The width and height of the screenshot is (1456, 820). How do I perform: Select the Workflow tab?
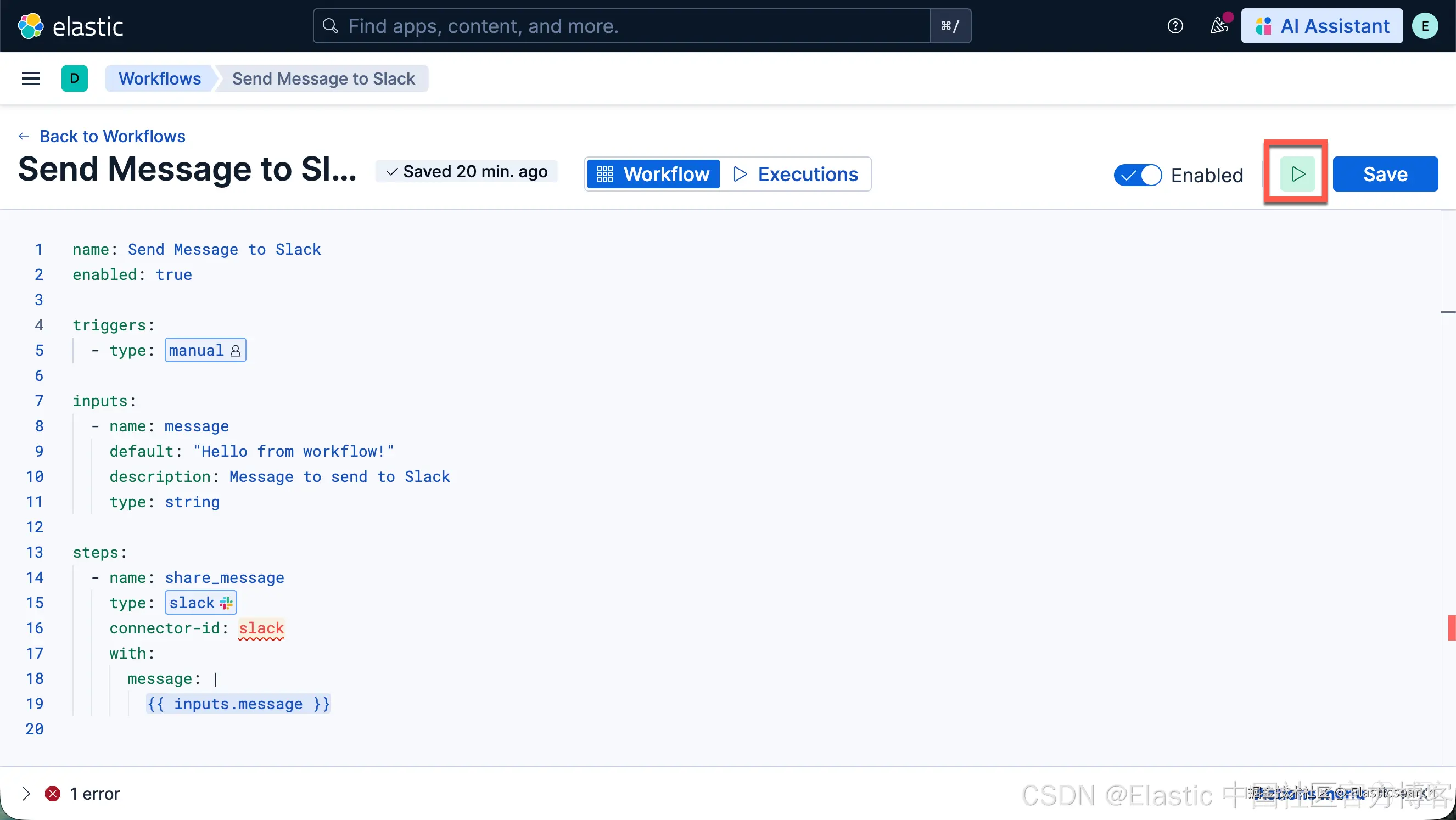[653, 174]
